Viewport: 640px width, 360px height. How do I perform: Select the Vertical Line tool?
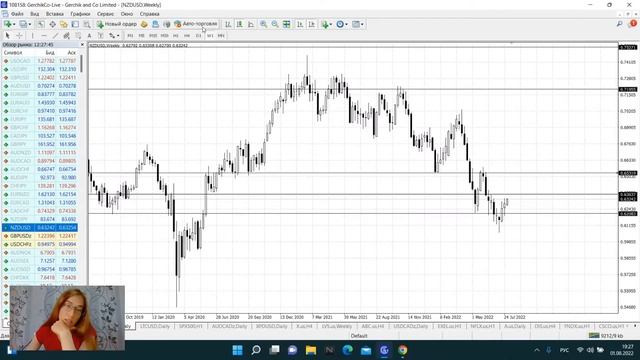coord(33,36)
